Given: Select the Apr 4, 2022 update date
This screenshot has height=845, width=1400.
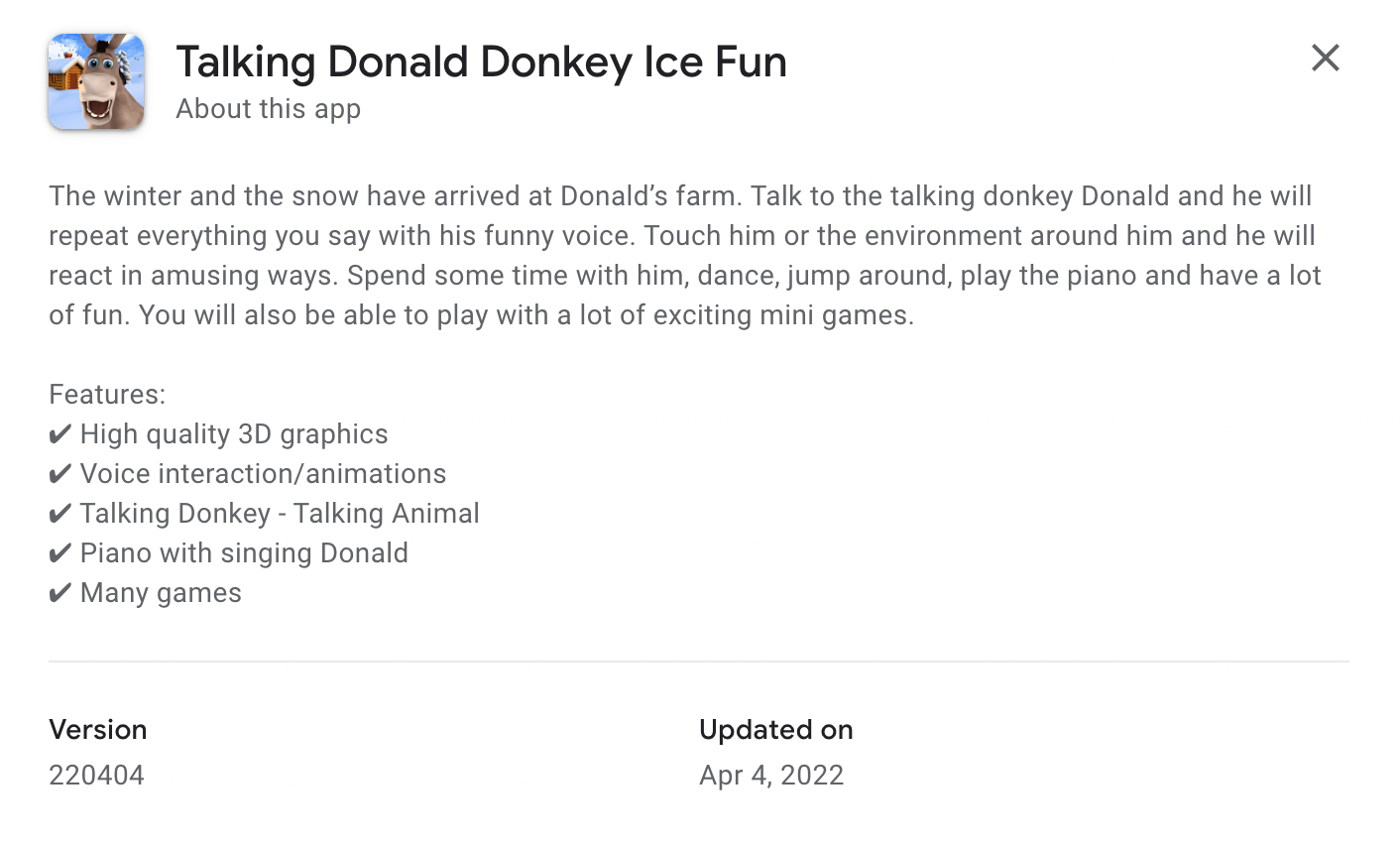Looking at the screenshot, I should pos(771,775).
